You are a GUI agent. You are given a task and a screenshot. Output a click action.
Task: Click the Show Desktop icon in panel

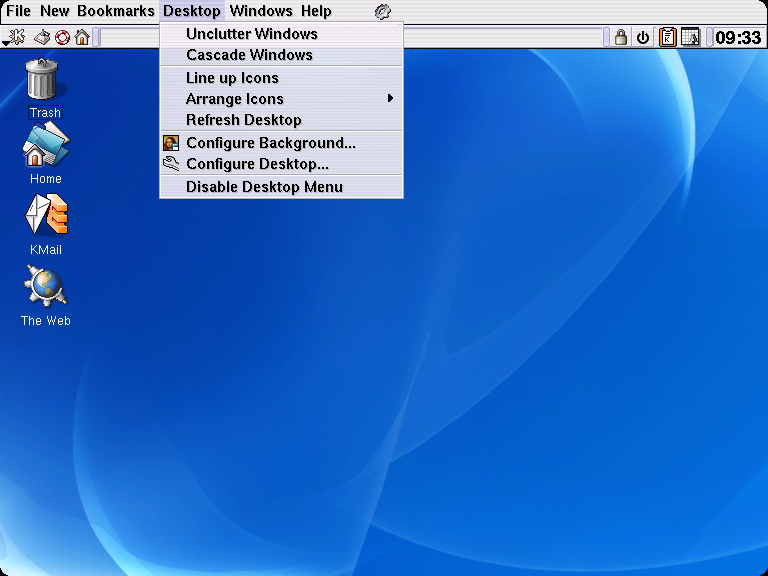click(42, 37)
